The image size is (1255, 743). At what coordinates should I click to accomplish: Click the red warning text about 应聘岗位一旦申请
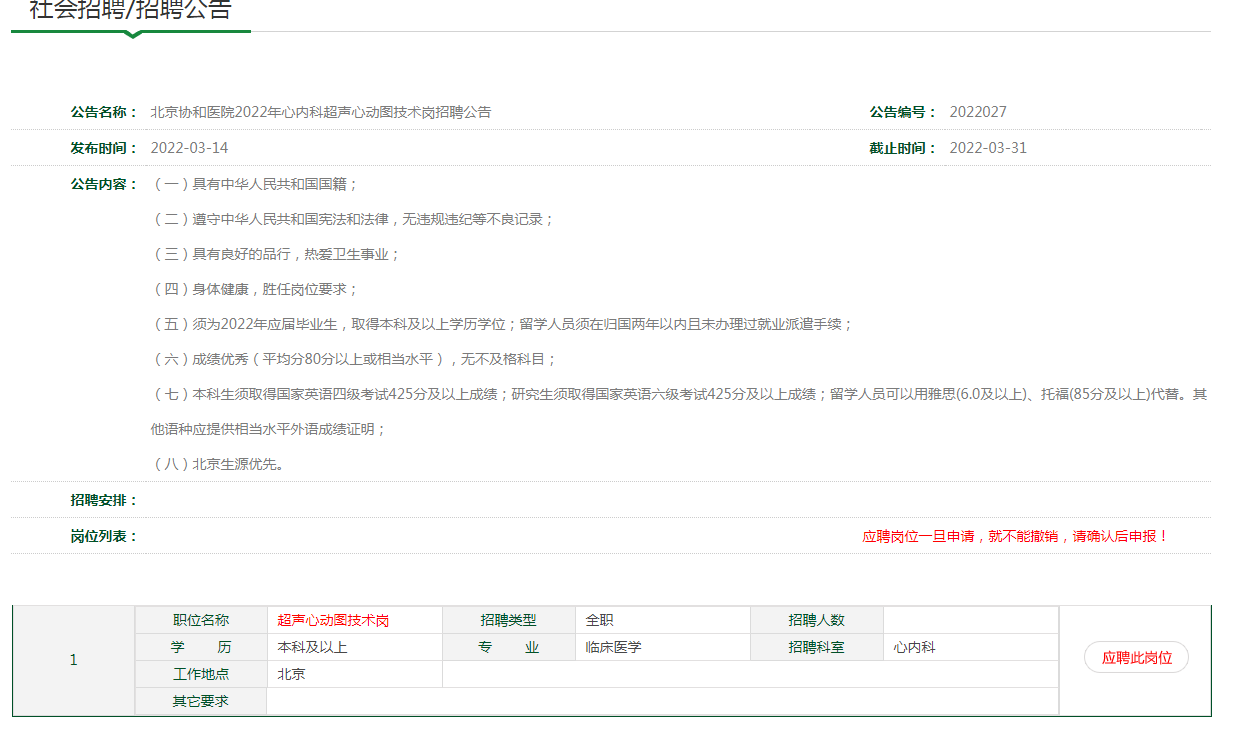[x=1015, y=536]
